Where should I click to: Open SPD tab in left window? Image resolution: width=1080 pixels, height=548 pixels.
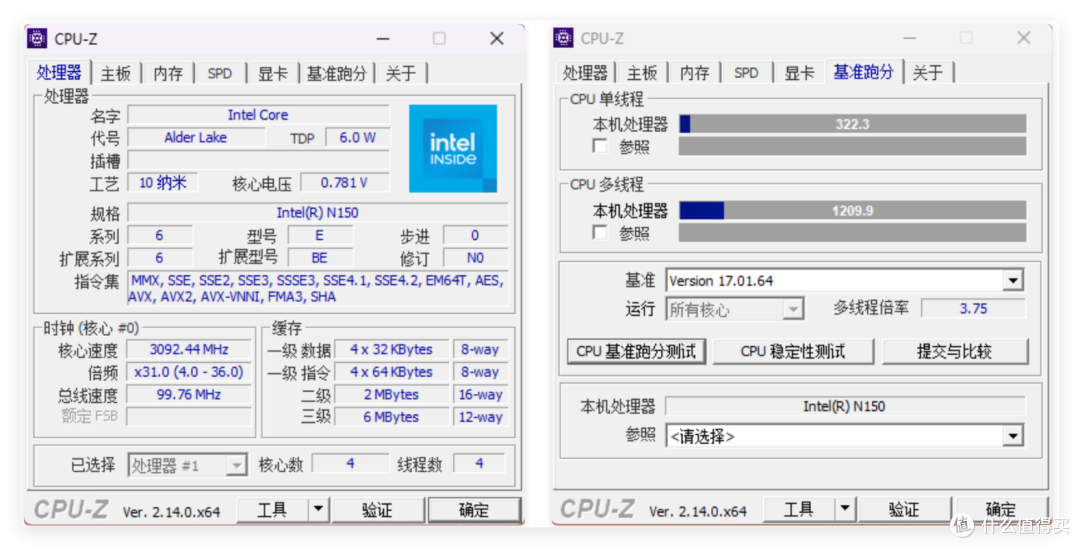(220, 74)
